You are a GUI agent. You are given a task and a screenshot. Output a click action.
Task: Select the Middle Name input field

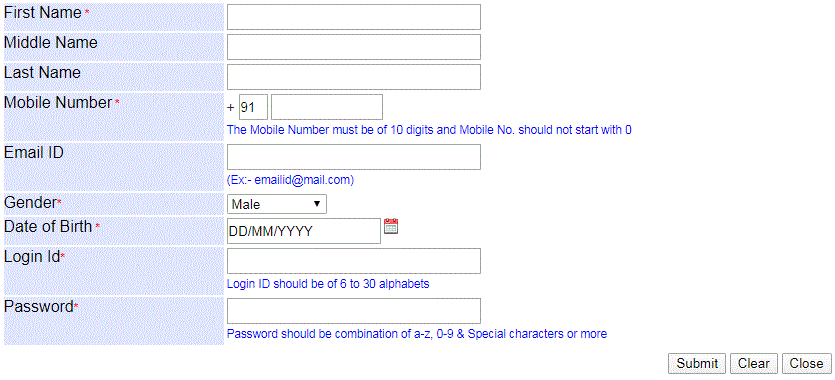[354, 47]
